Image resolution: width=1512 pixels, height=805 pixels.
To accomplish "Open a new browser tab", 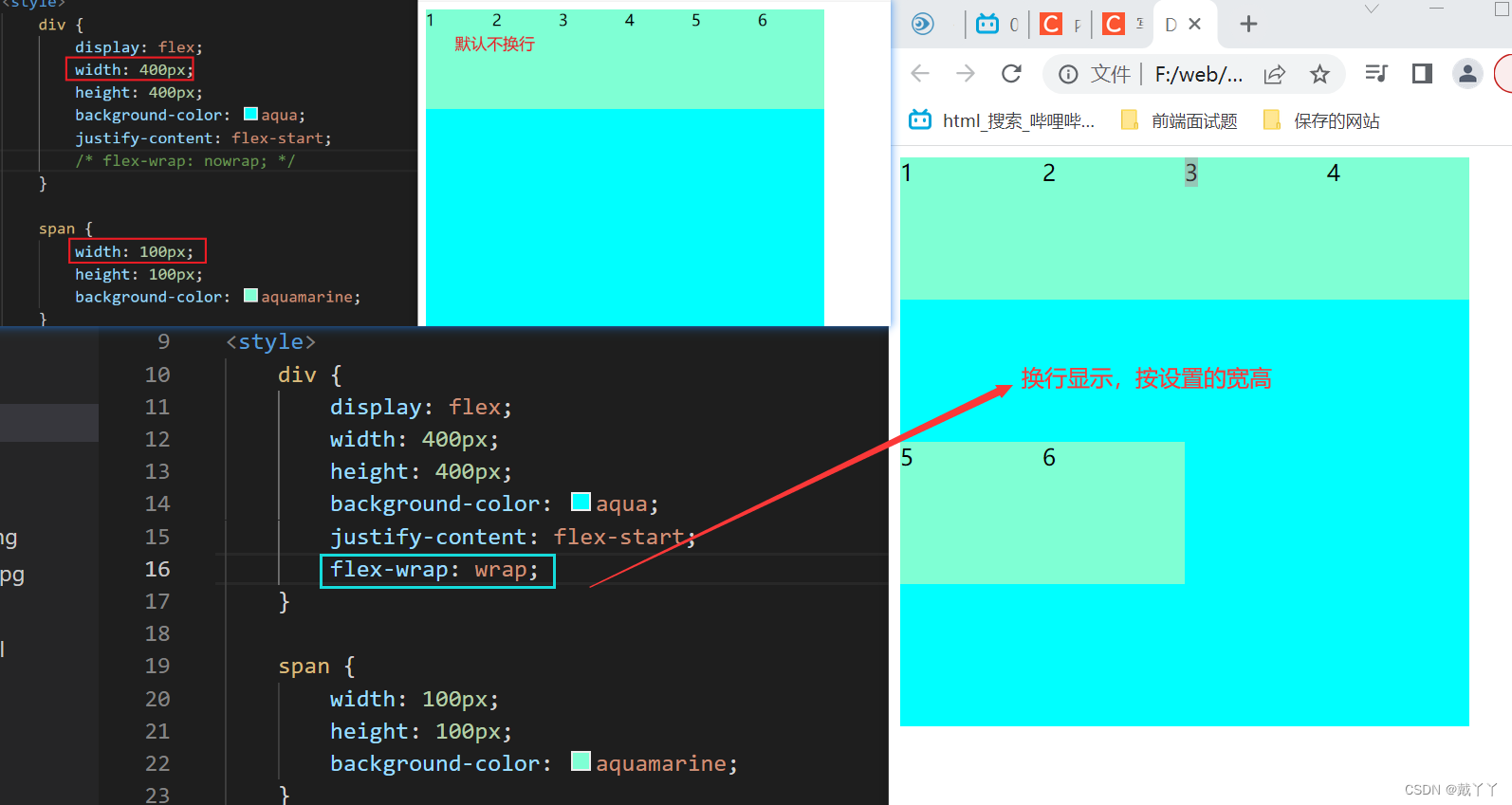I will coord(1248,24).
